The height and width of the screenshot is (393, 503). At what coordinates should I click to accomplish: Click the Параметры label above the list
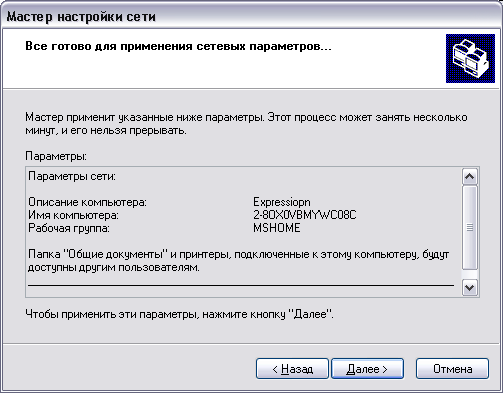point(56,156)
